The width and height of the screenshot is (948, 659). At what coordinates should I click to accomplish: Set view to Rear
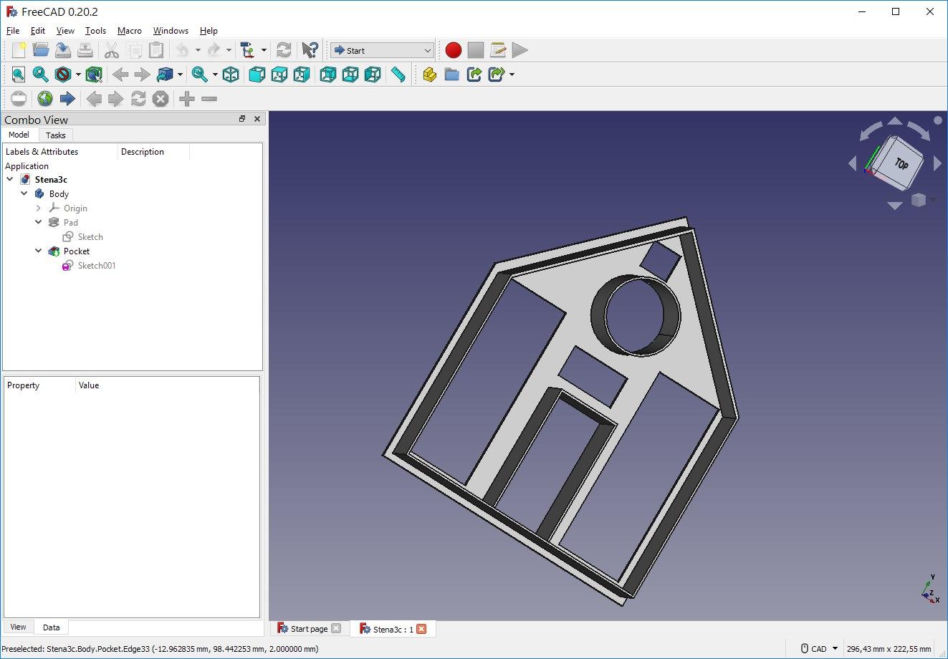(x=328, y=74)
